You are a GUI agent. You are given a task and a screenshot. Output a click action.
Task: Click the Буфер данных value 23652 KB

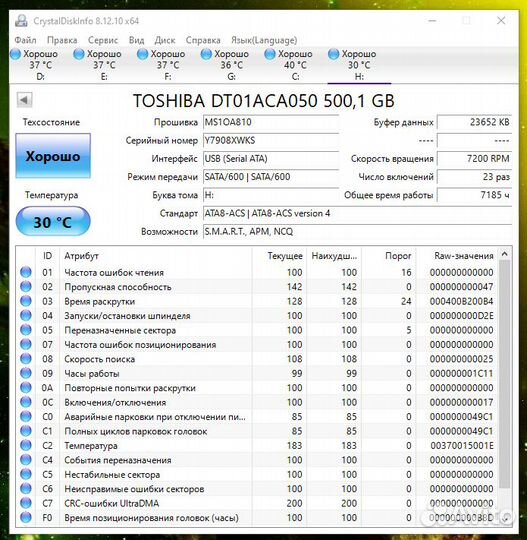(x=474, y=122)
